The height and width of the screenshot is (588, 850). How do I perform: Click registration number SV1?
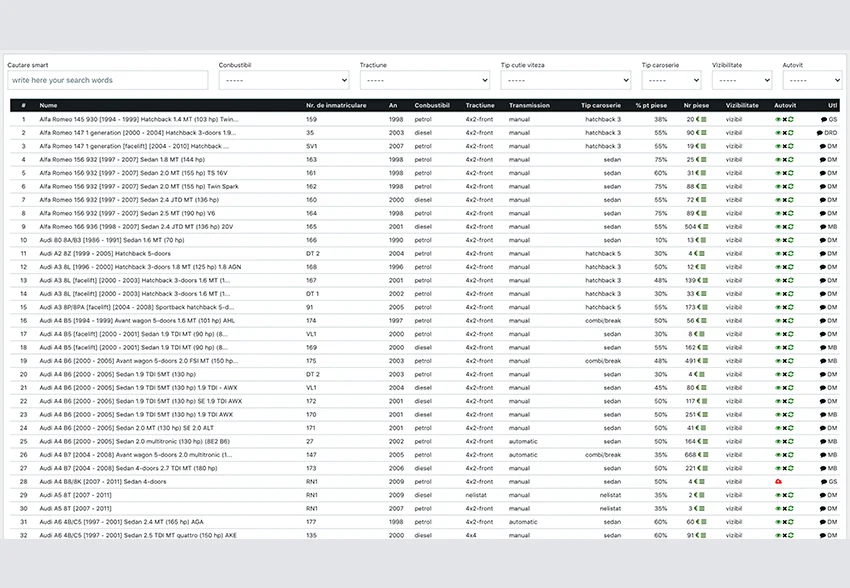[312, 146]
